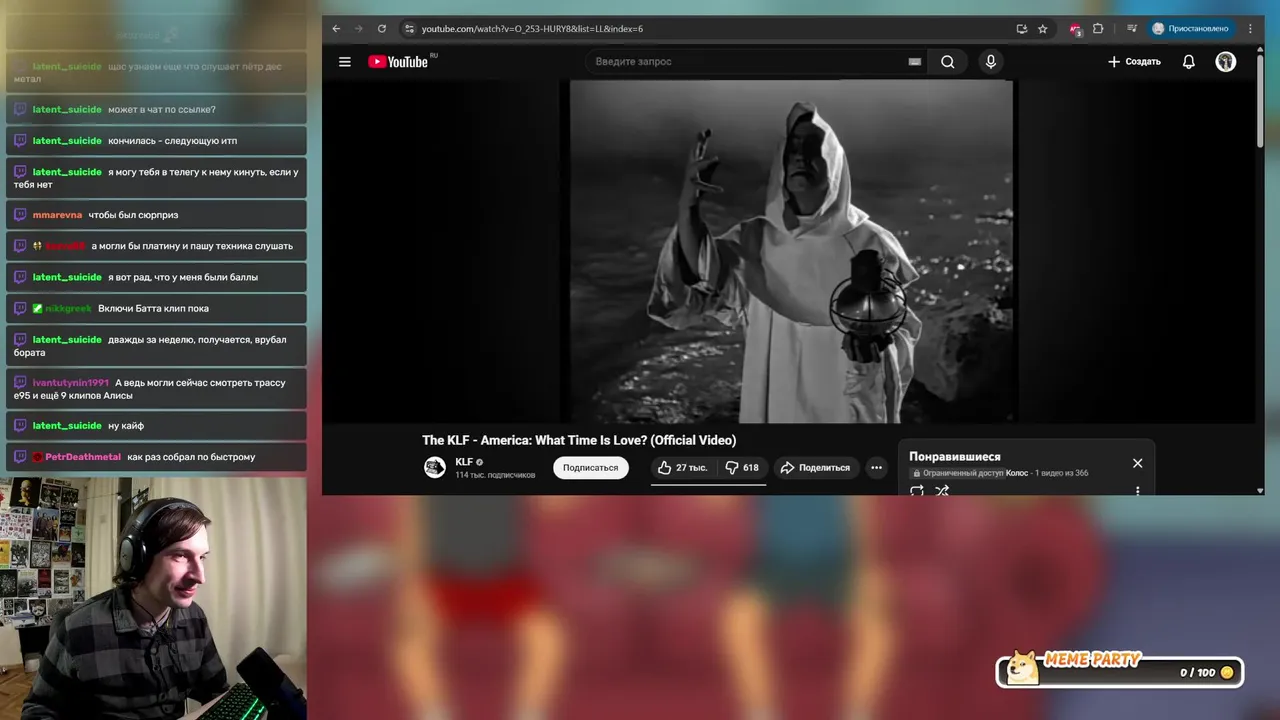Click the Понравившиеся playlist title
The height and width of the screenshot is (720, 1280).
(955, 457)
